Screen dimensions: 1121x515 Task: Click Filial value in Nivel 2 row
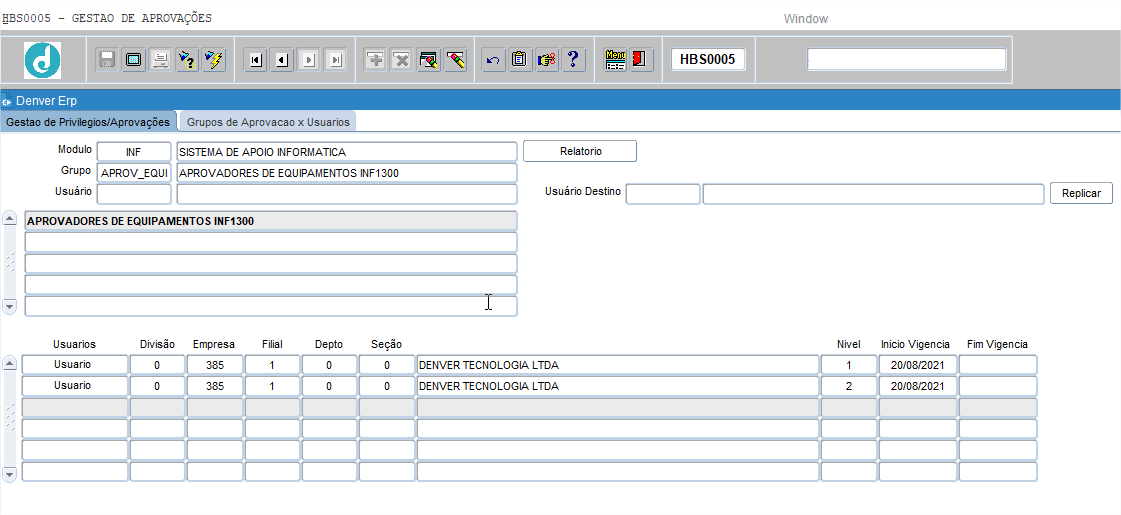[272, 386]
